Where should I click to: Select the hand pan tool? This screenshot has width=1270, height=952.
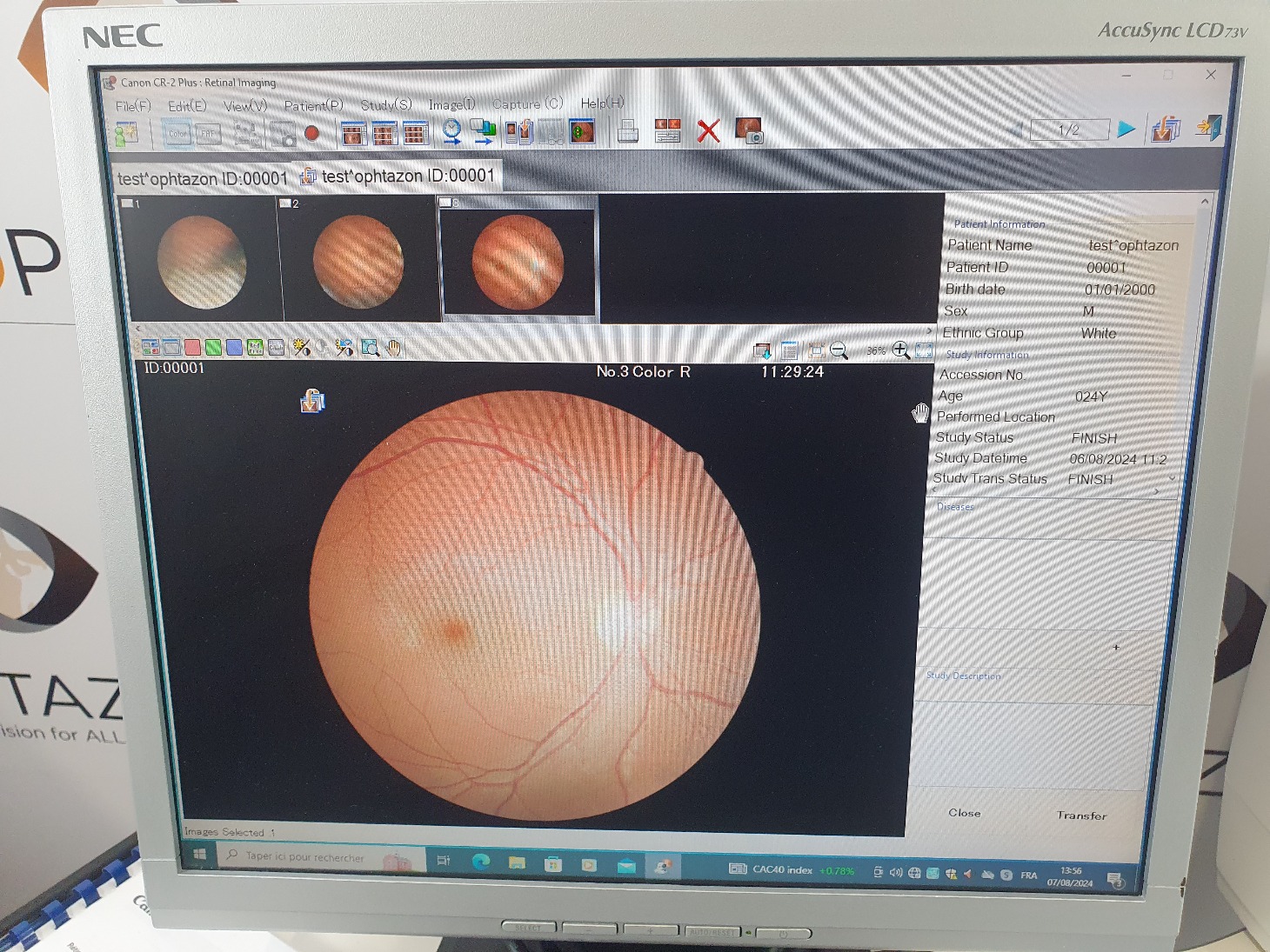coord(394,348)
